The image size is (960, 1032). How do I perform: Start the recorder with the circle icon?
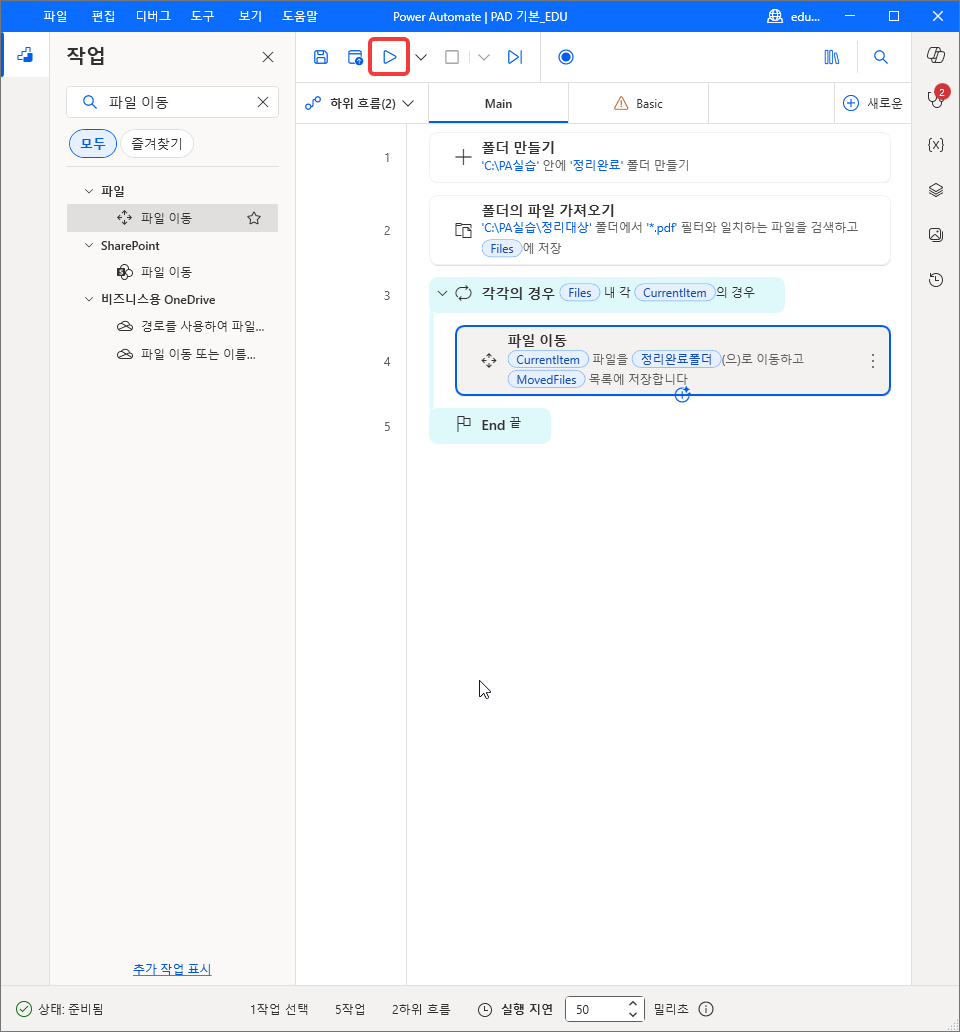[566, 57]
